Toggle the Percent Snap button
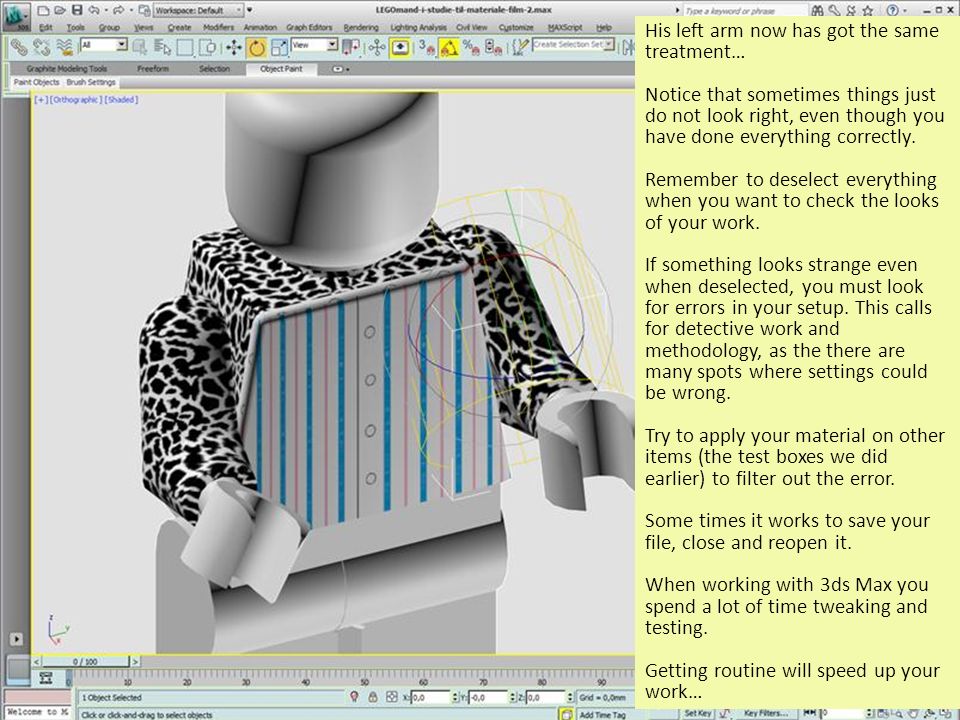This screenshot has width=960, height=720. [471, 47]
